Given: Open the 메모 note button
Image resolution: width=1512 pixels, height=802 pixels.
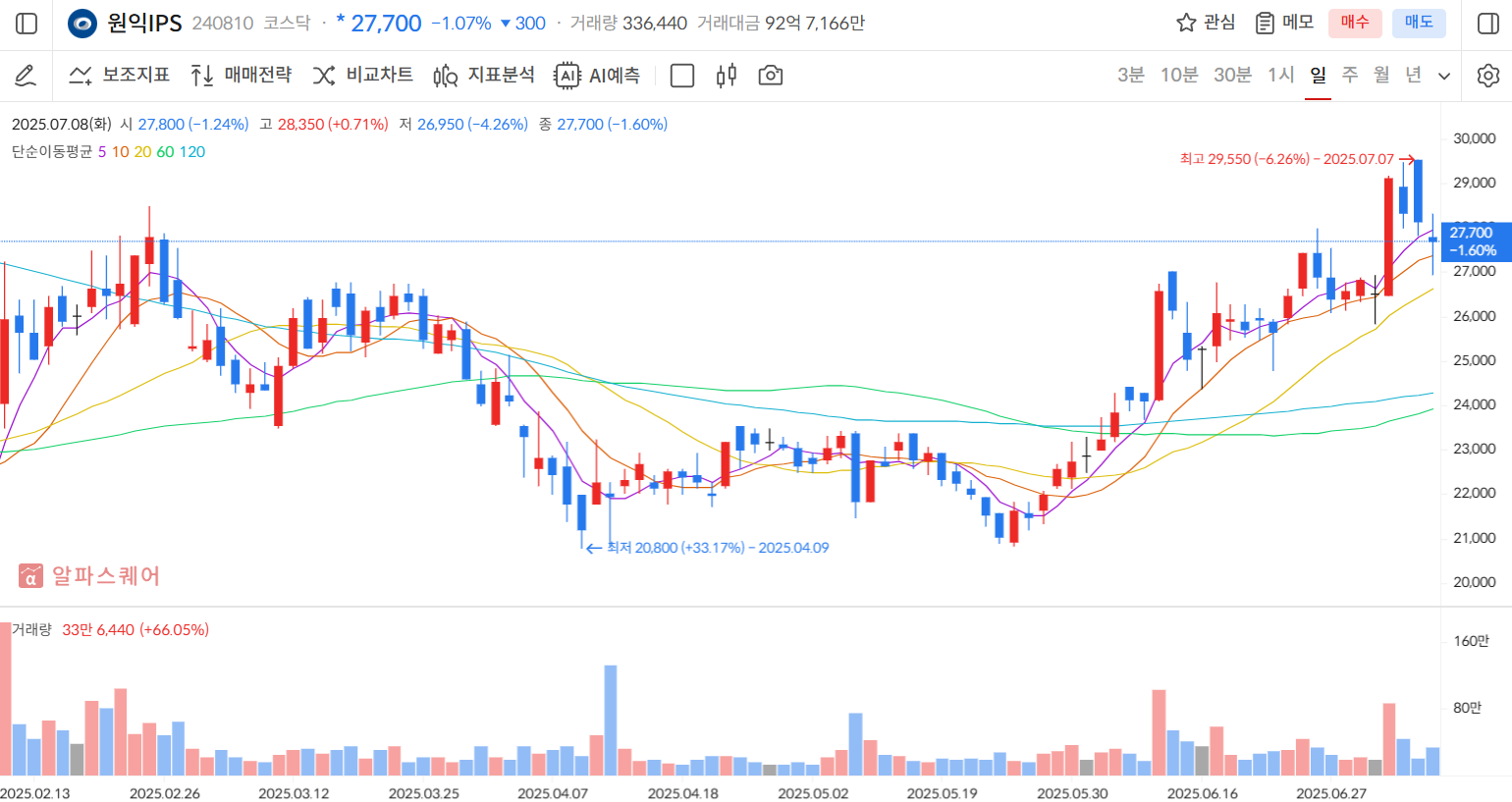Looking at the screenshot, I should click(1284, 23).
